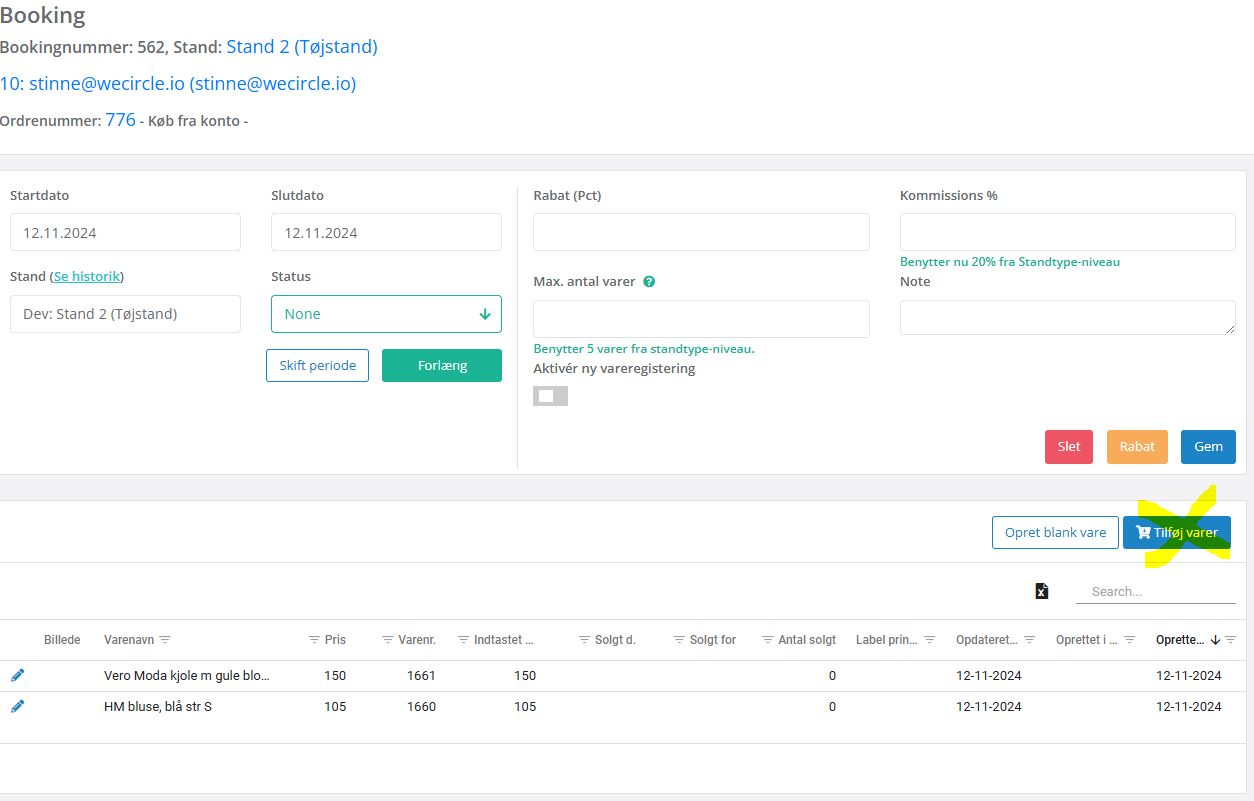This screenshot has width=1254, height=801.
Task: Click the pencil edit icon for Vero Moda kjole
Action: (17, 675)
